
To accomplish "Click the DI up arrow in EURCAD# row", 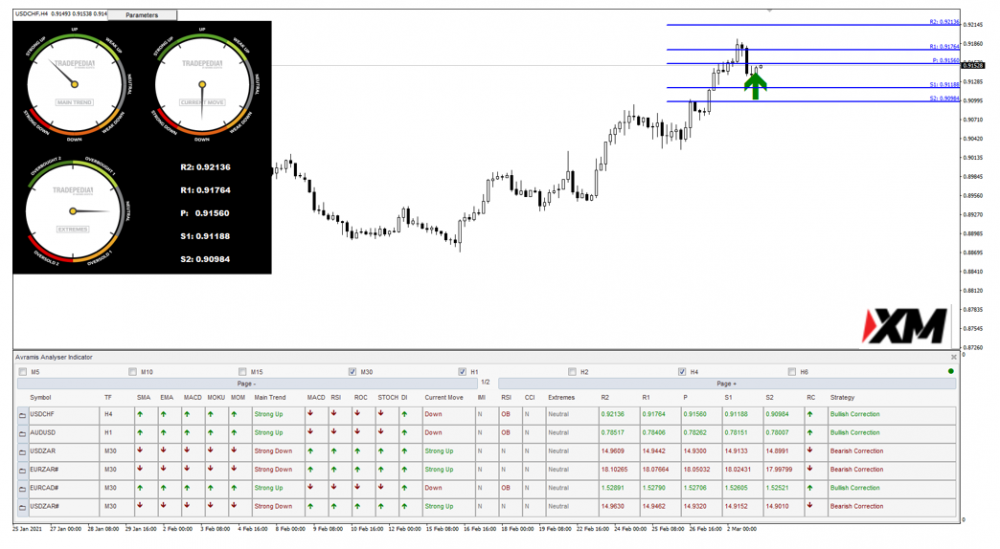I will click(x=404, y=487).
